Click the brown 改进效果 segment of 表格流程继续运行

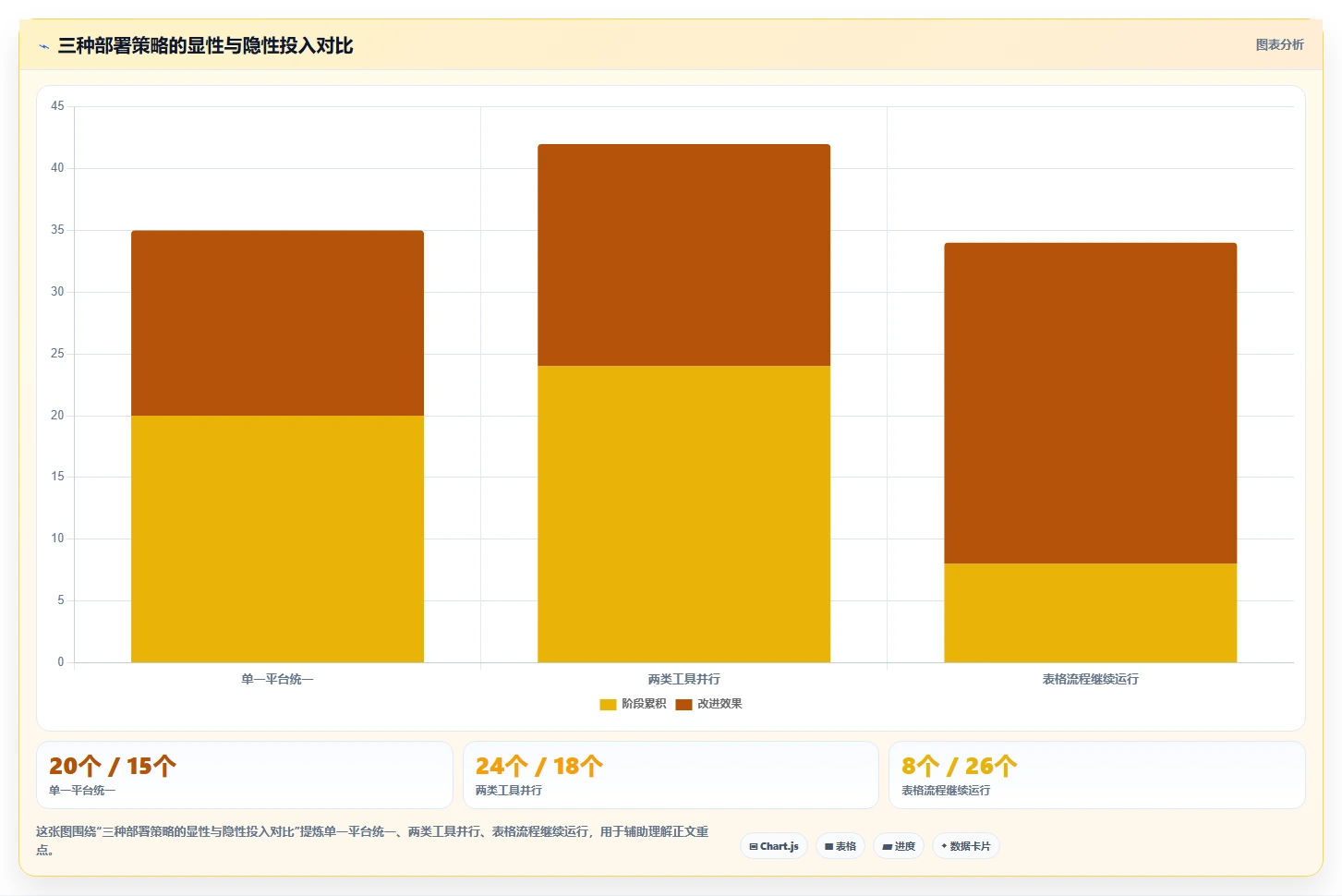pos(1090,403)
